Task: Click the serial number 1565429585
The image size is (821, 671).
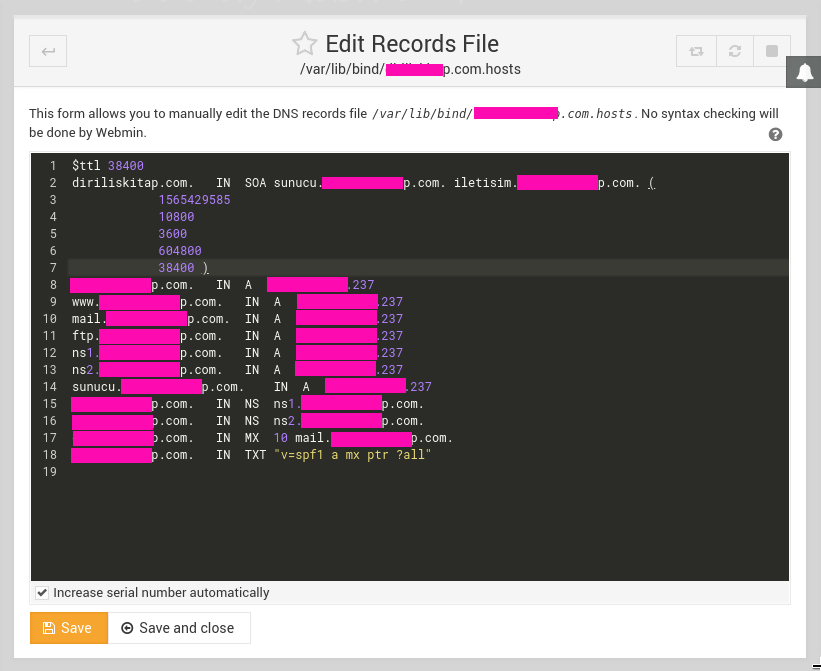Action: [x=194, y=201]
